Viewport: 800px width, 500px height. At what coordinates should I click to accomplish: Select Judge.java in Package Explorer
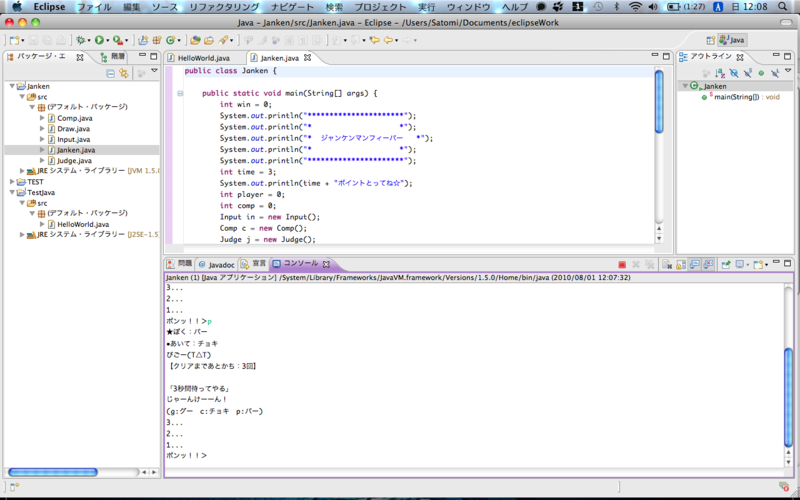(74, 161)
